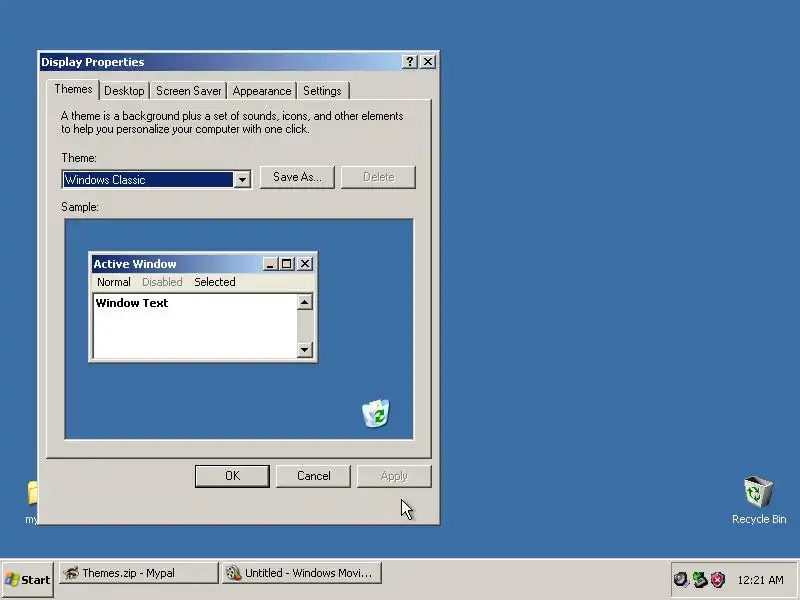
Task: Click sample scrollbar up arrow
Action: coord(305,302)
